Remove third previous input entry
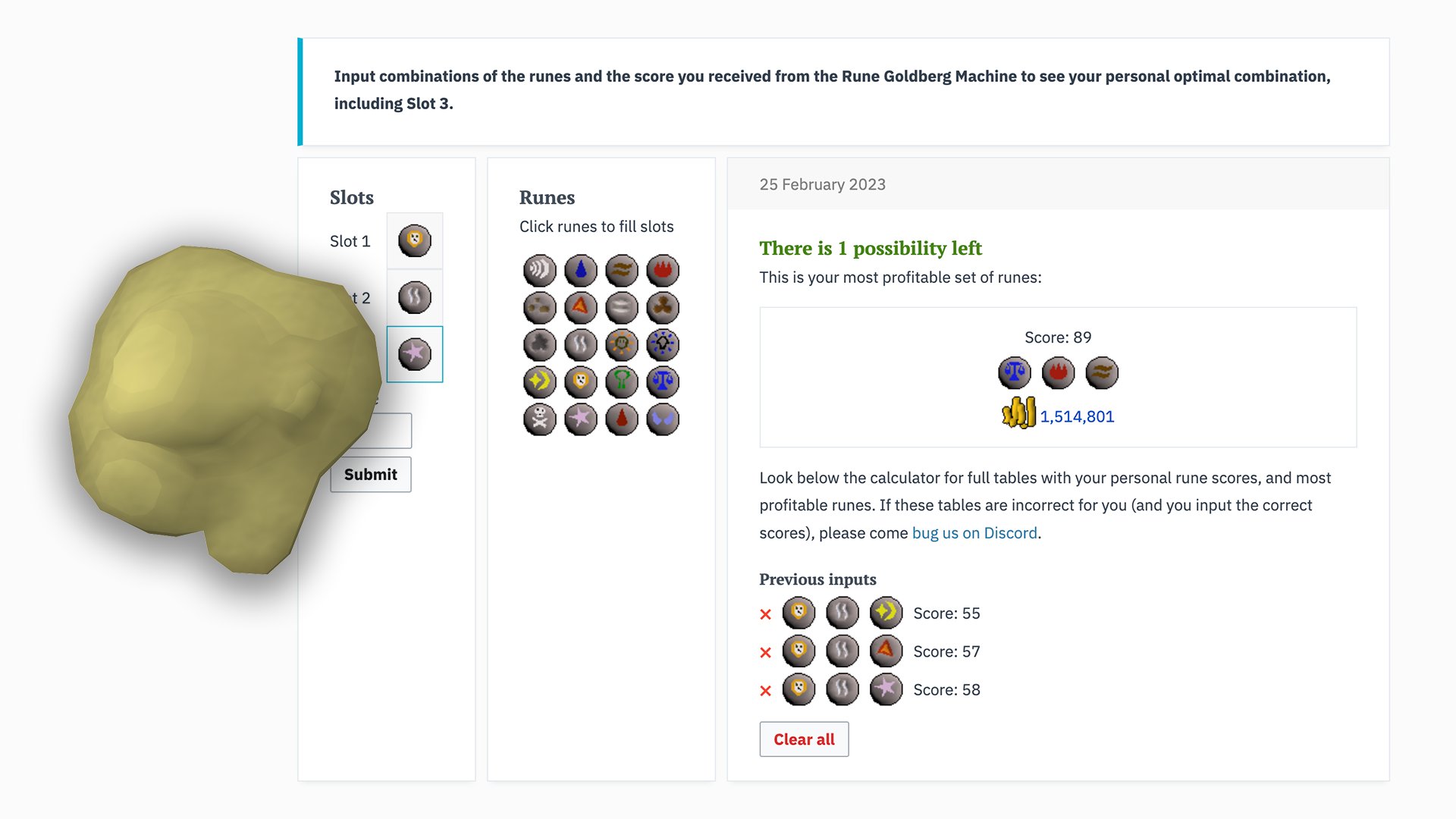This screenshot has width=1456, height=819. tap(765, 690)
